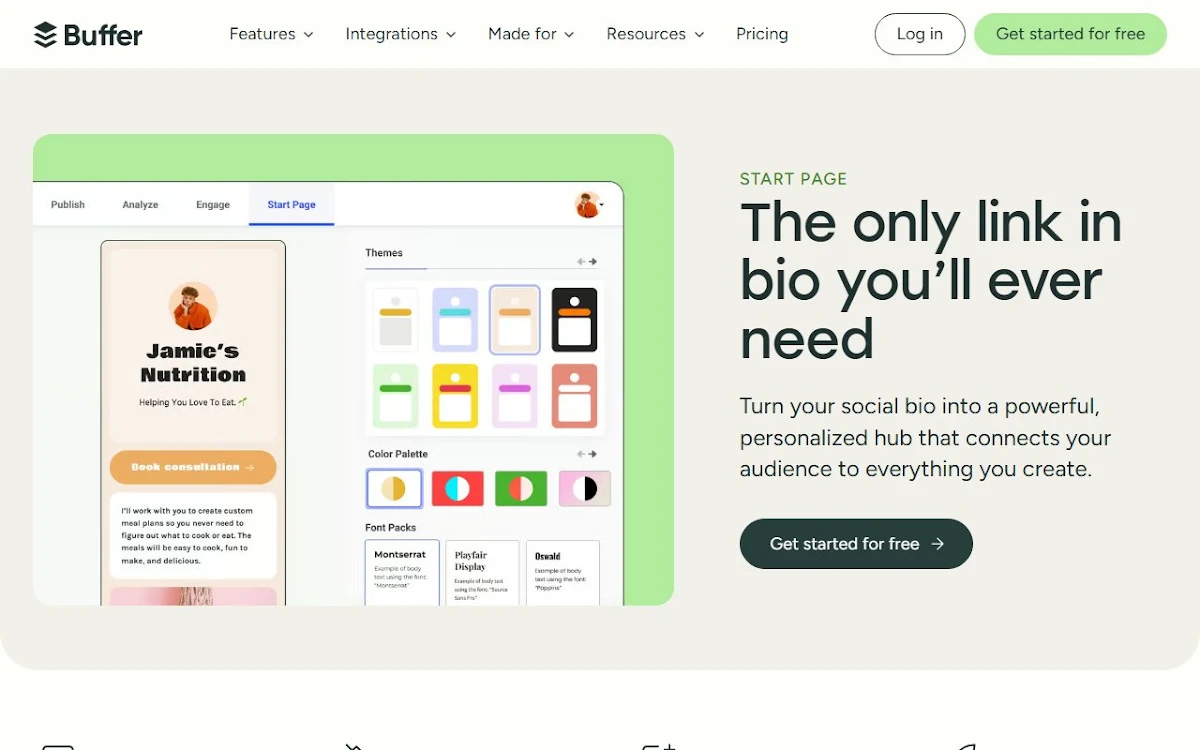The width and height of the screenshot is (1200, 750).
Task: Choose the green color palette swatch
Action: tap(521, 488)
